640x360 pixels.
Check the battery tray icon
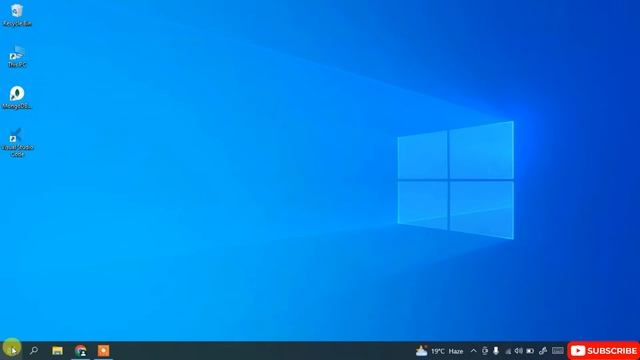click(530, 351)
